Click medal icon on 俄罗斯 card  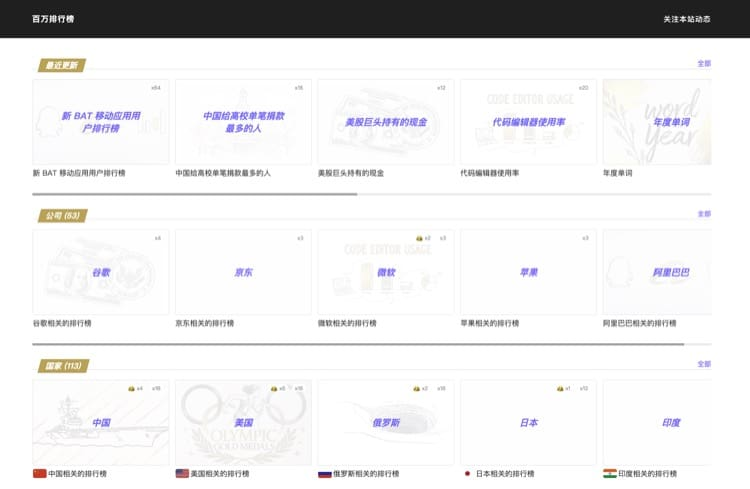coord(416,389)
